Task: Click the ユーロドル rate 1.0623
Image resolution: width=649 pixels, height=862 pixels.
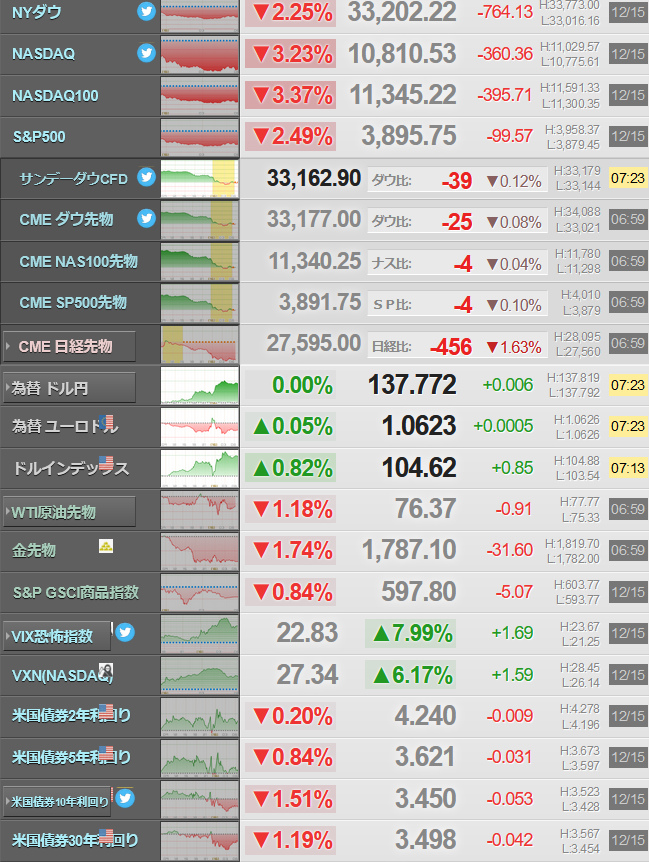Action: (419, 426)
